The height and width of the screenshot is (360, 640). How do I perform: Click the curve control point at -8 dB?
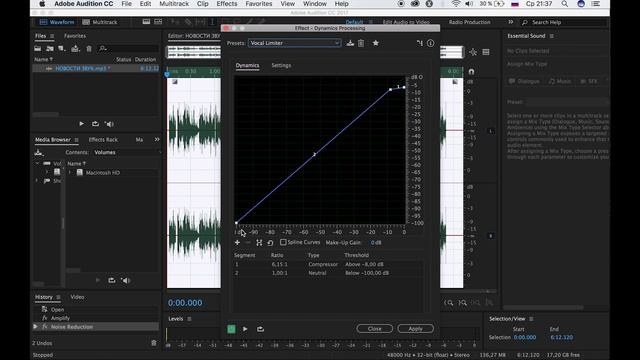391,89
